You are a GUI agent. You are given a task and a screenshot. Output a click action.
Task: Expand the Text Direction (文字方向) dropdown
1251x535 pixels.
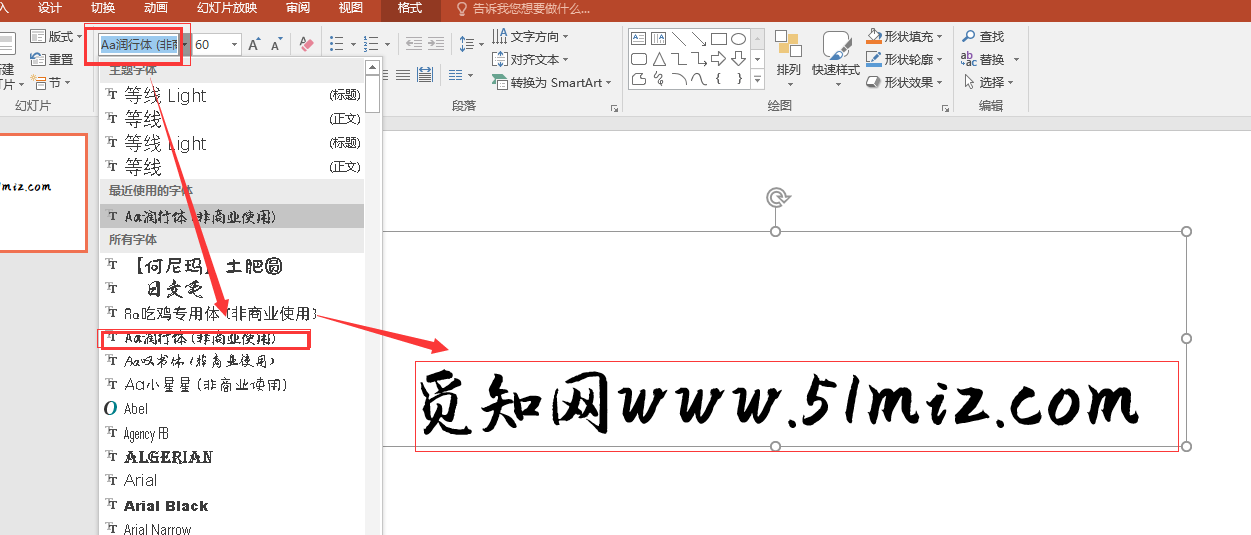(x=566, y=36)
